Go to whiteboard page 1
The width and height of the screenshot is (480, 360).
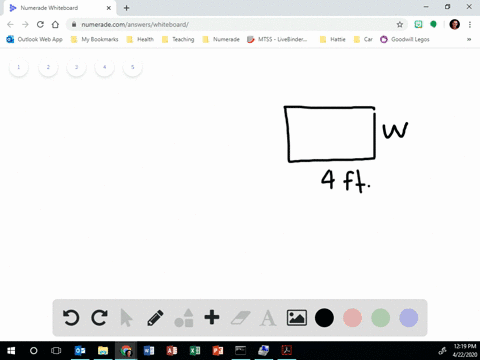(x=19, y=67)
